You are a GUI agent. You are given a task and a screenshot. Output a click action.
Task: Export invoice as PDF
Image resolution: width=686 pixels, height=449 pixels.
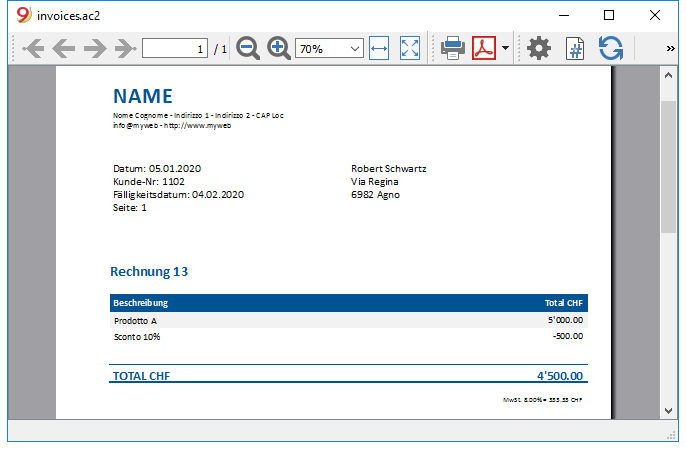[484, 48]
